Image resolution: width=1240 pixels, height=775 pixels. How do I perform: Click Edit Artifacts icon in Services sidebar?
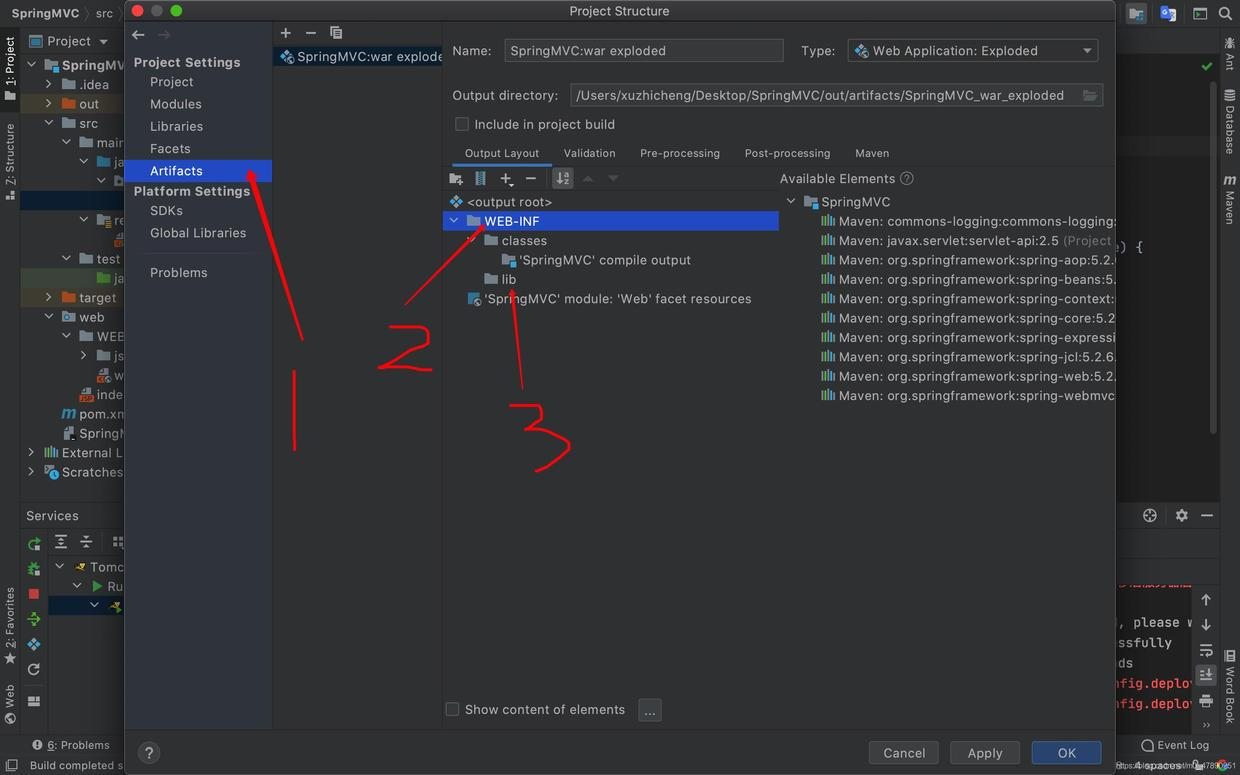tap(34, 644)
